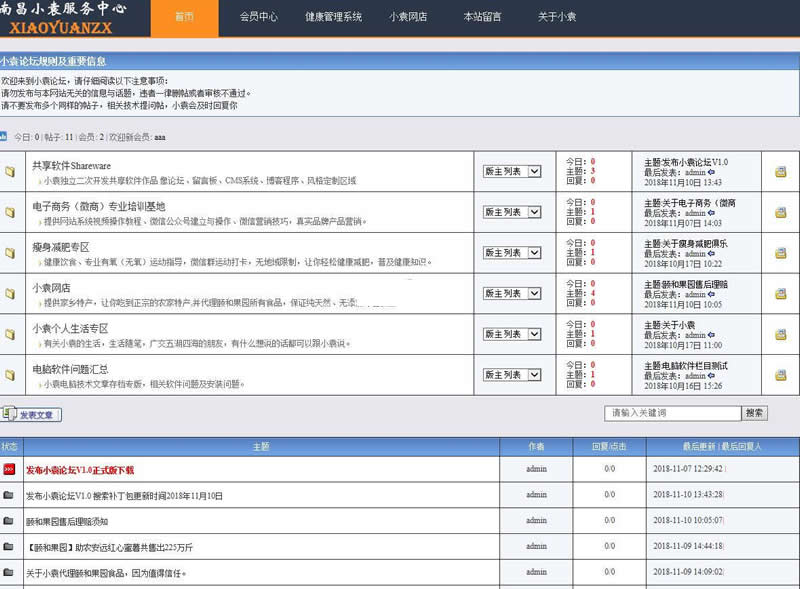This screenshot has width=800, height=589.
Task: Open 会员中心 in the navigation bar
Action: click(259, 17)
